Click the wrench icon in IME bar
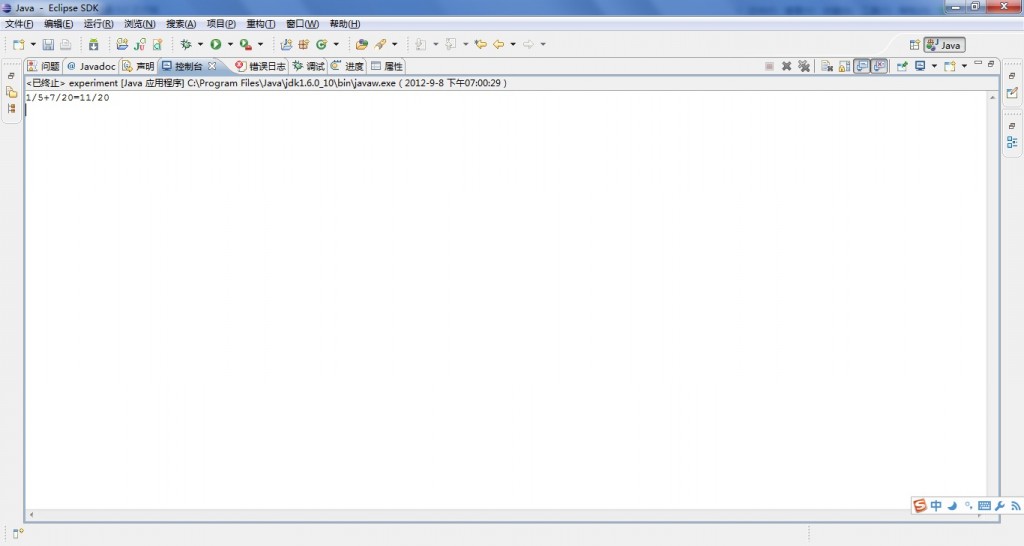The height and width of the screenshot is (546, 1024). pos(1000,506)
